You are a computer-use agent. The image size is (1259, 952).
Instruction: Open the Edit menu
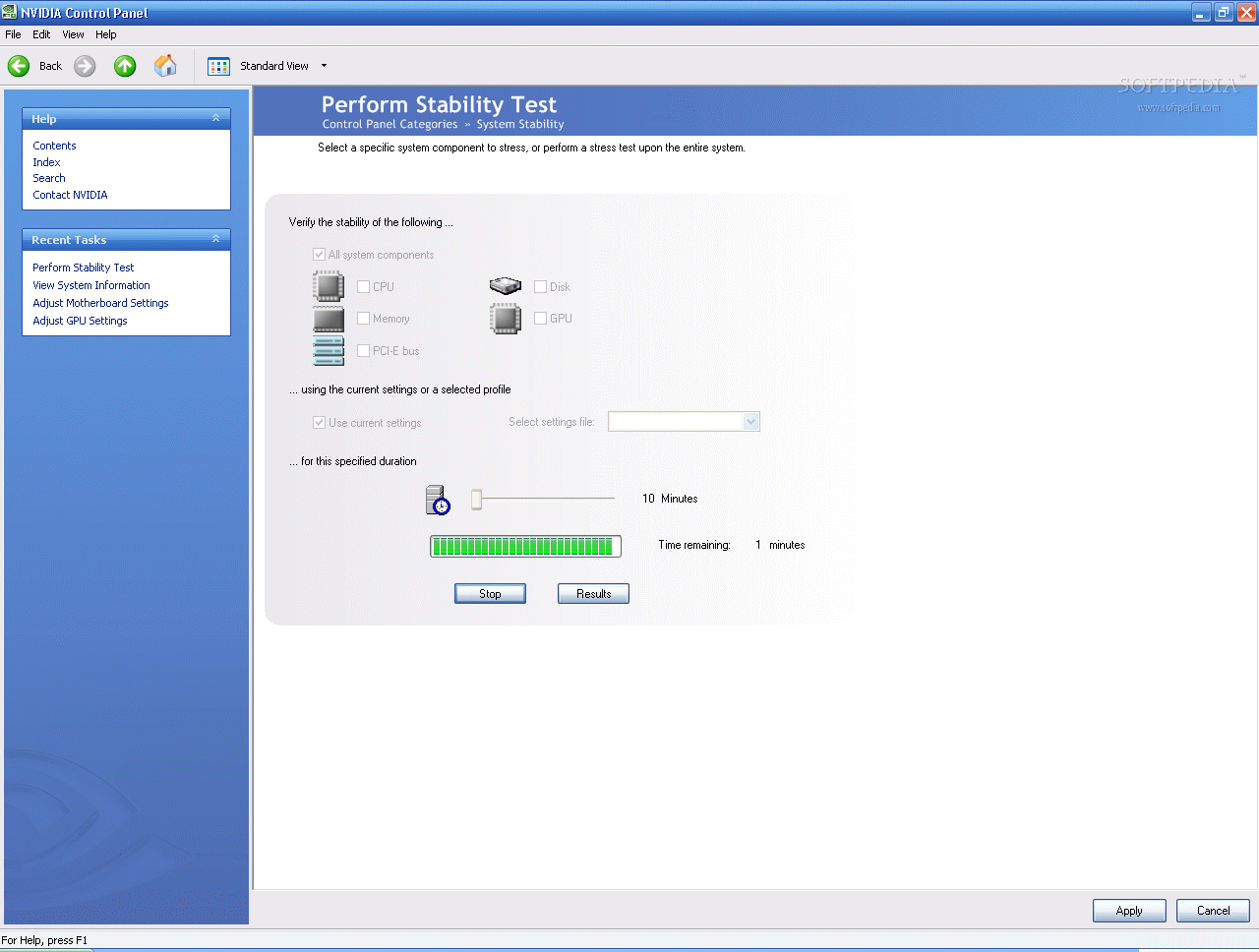click(x=41, y=34)
